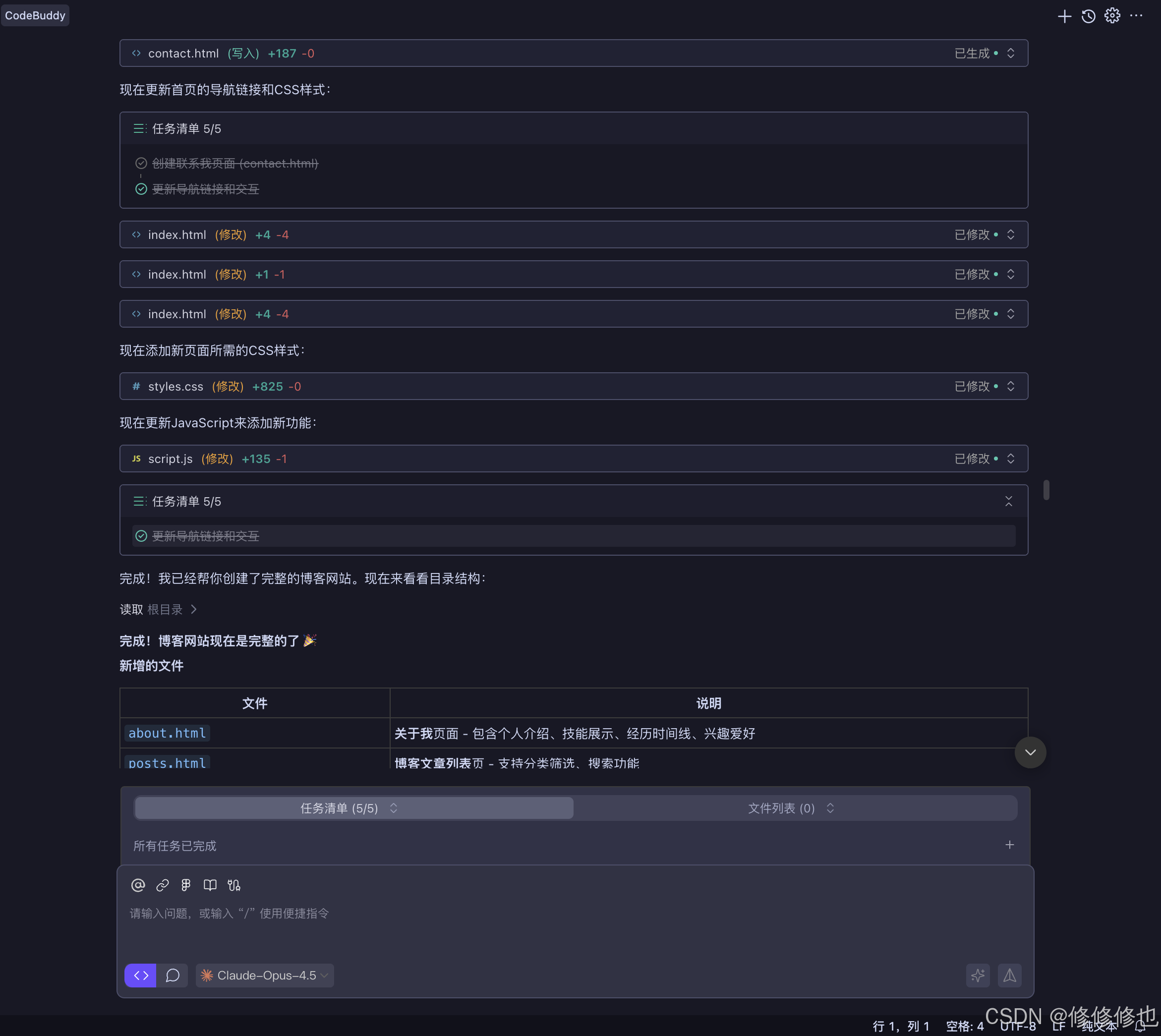Open the about.html file link
This screenshot has height=1036, width=1161.
(x=168, y=733)
